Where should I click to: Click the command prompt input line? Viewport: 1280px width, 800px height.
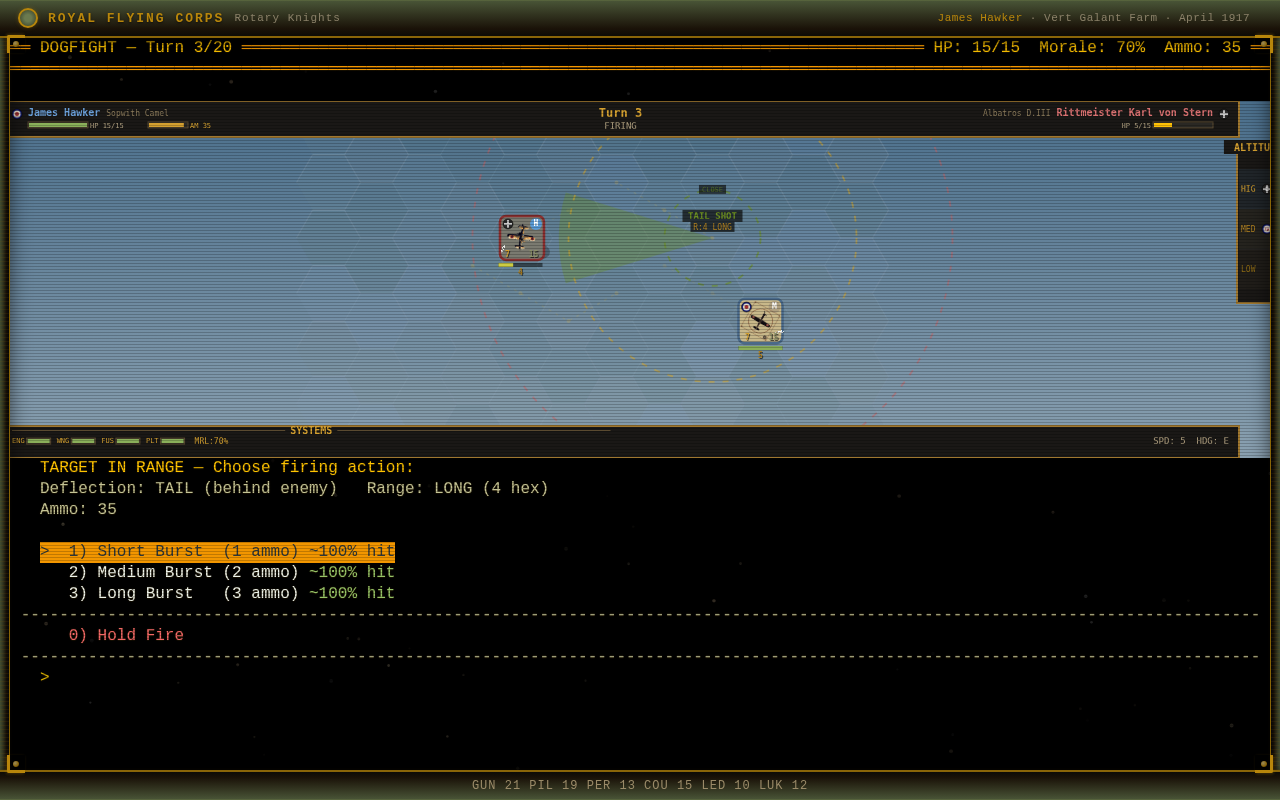(x=640, y=678)
